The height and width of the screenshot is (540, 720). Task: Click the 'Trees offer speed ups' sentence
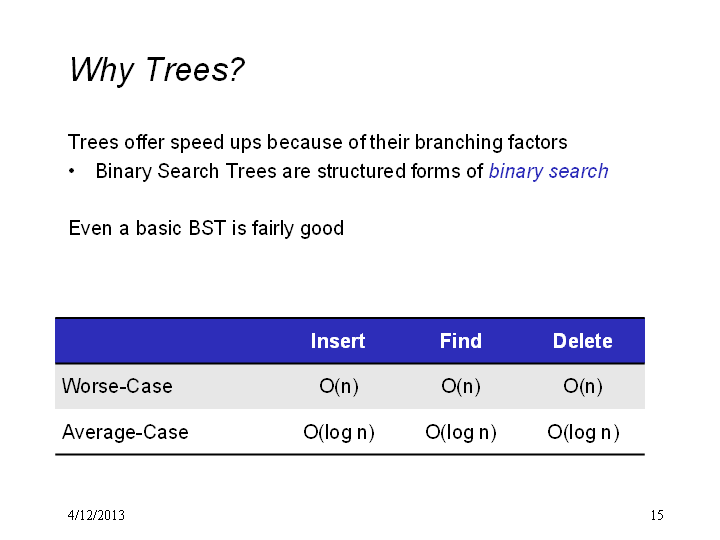pos(317,142)
